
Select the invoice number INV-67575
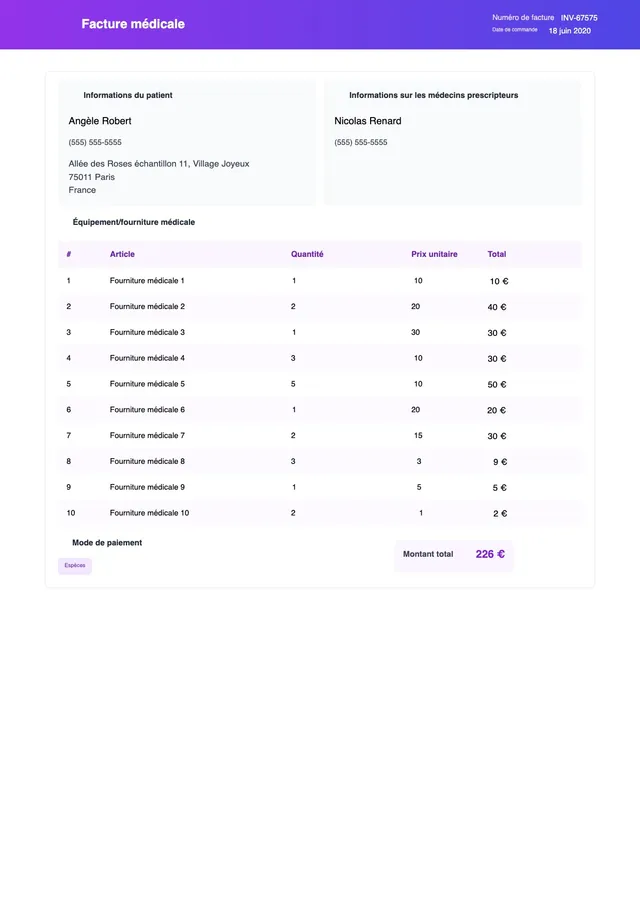pyautogui.click(x=579, y=18)
